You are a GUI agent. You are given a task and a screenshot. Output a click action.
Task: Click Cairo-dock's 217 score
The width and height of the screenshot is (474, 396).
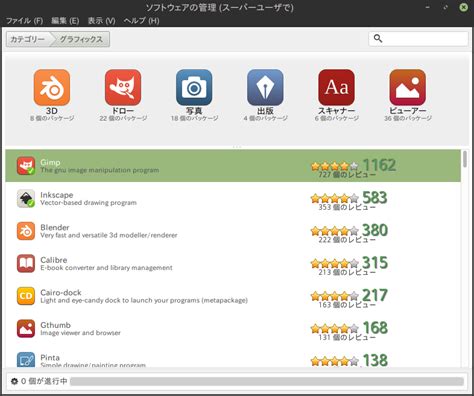(375, 295)
